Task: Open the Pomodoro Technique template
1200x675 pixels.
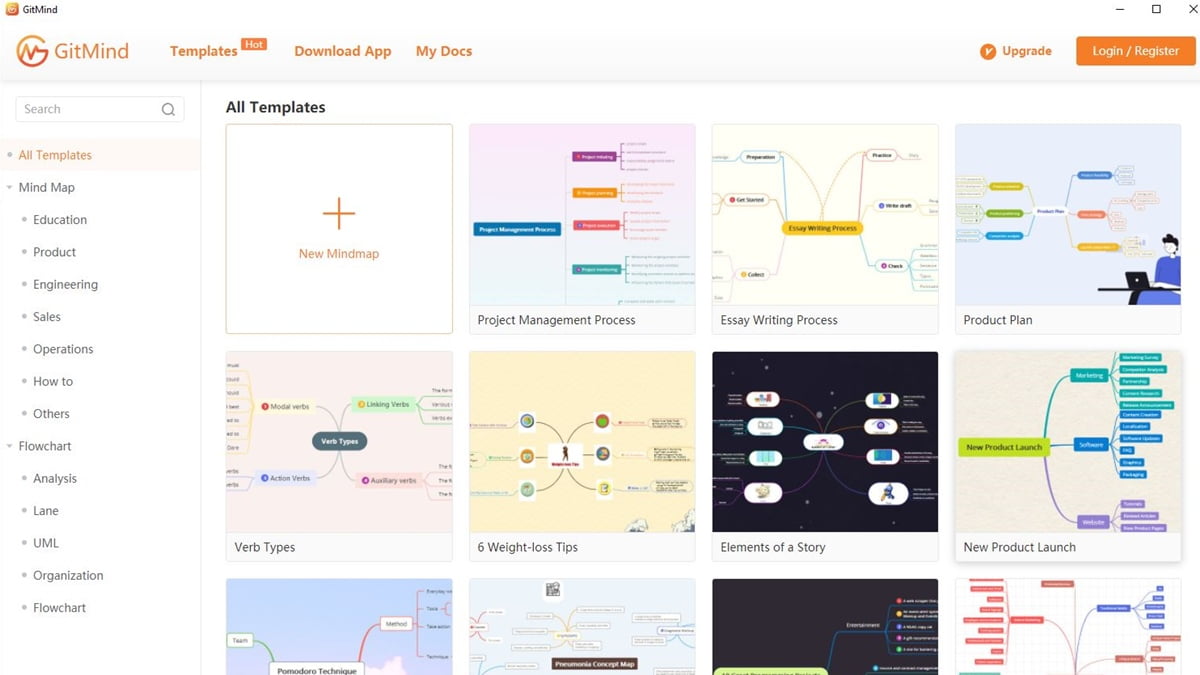Action: click(339, 626)
